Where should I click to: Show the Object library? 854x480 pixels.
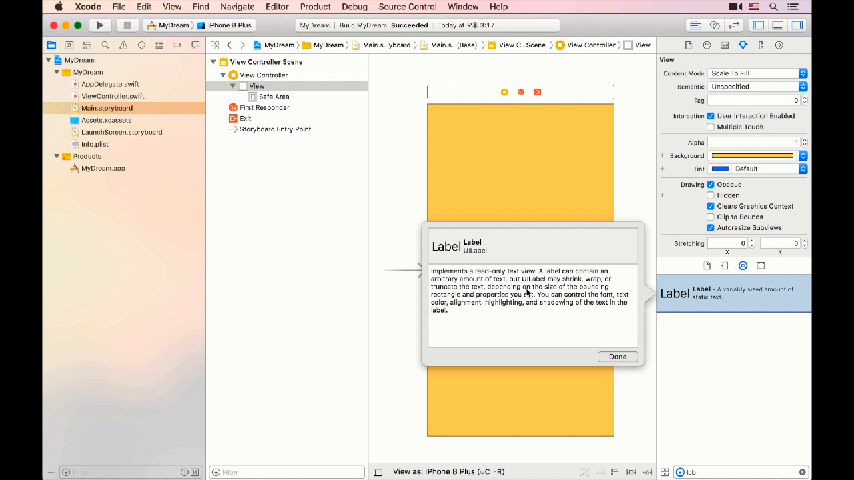[743, 266]
